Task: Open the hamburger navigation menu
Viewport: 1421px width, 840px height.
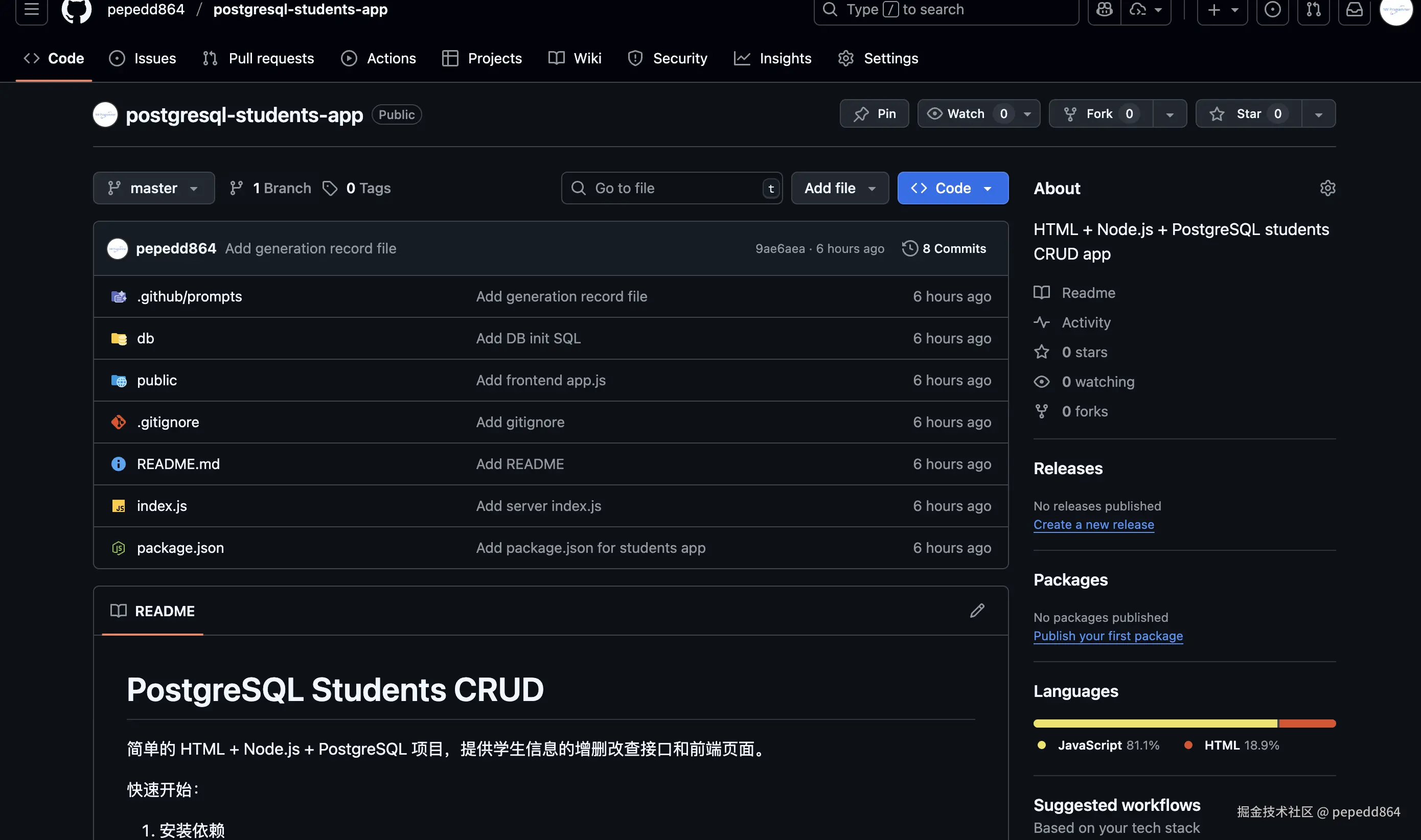Action: (31, 10)
